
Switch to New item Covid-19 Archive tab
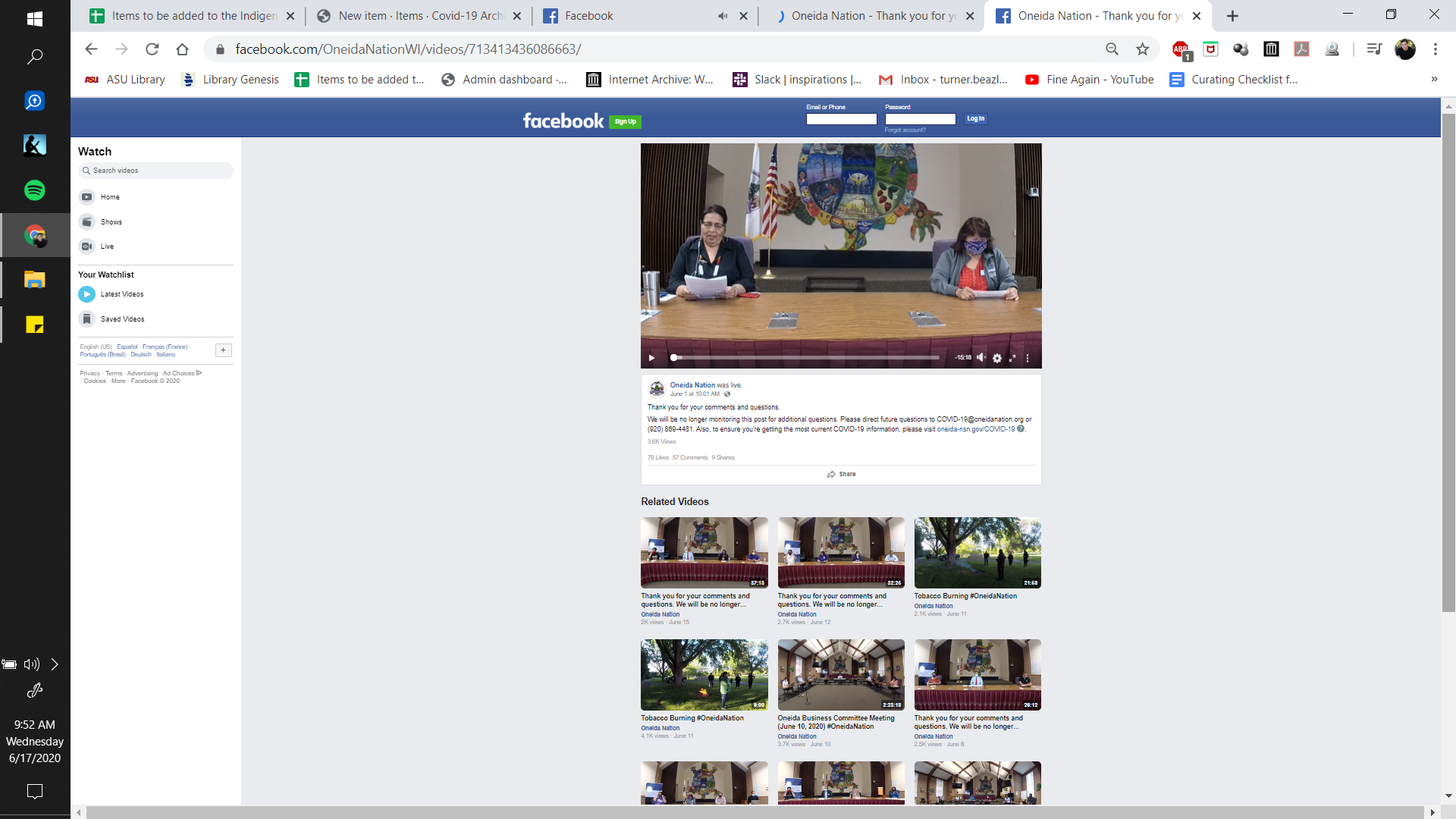419,16
